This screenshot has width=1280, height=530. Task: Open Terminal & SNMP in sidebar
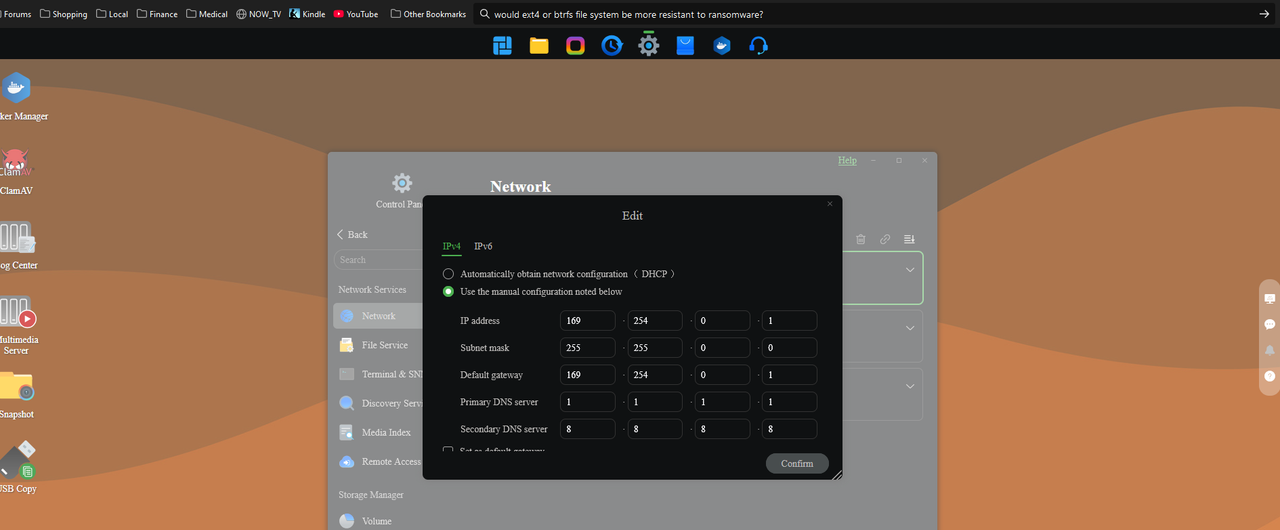(x=379, y=374)
